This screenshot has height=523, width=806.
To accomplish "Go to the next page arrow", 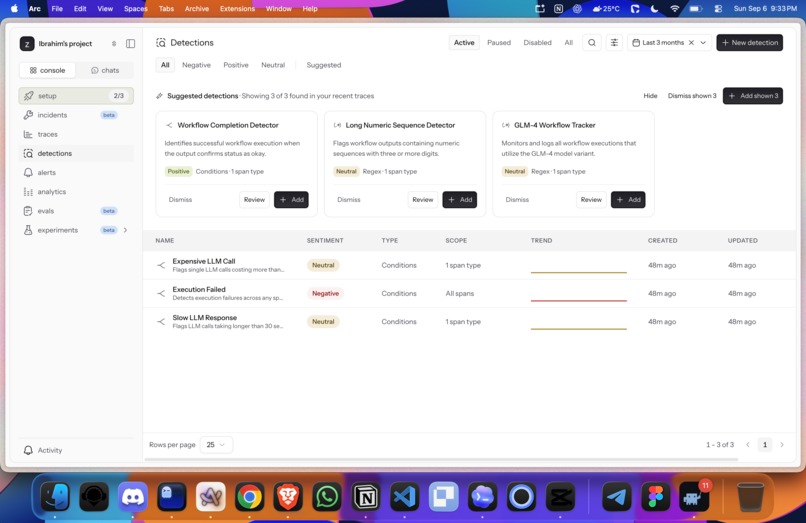I will click(x=782, y=445).
